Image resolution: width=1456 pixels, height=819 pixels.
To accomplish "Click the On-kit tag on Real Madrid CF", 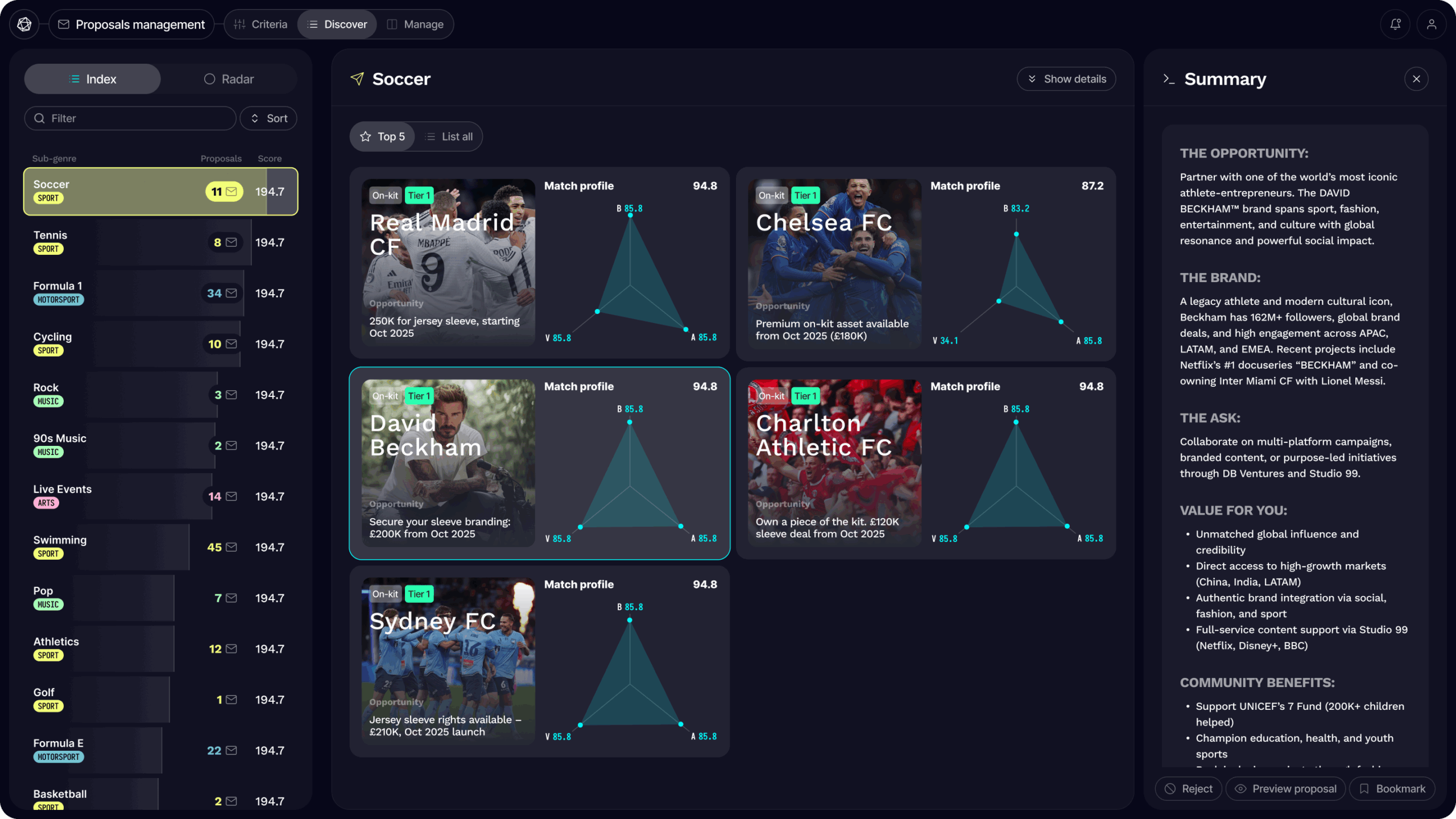I will [x=385, y=195].
